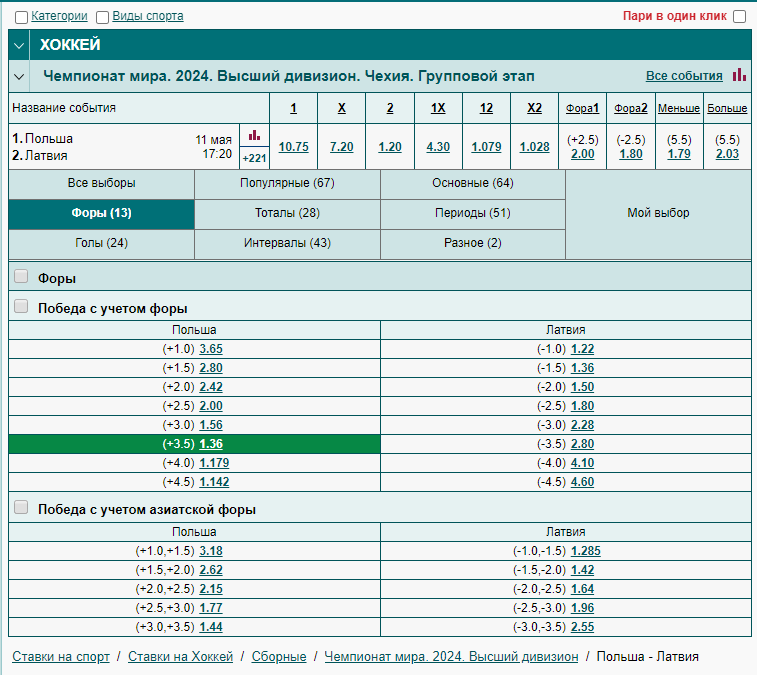Viewport: 757px width, 675px height.
Task: Toggle Победа с учетом форы checkbox
Action: [x=21, y=306]
